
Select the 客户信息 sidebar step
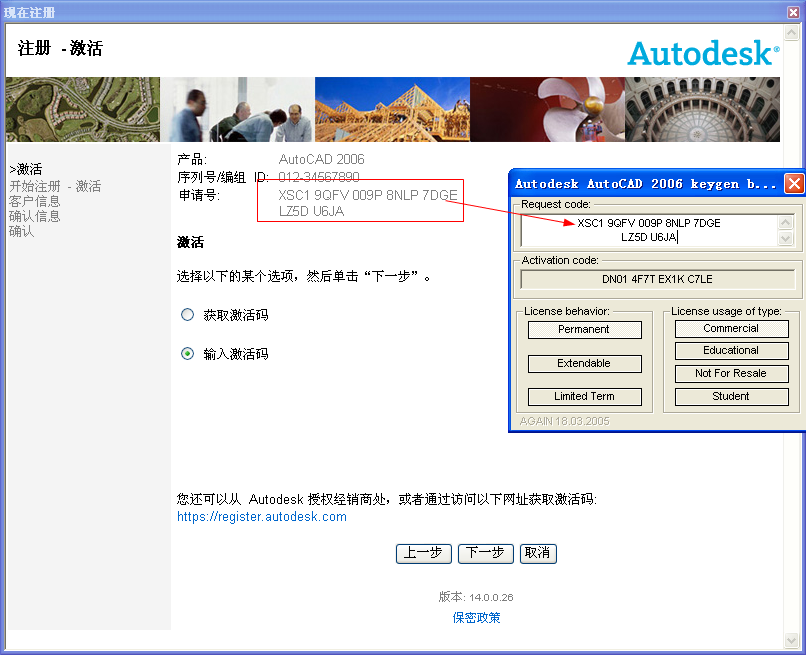coord(34,201)
